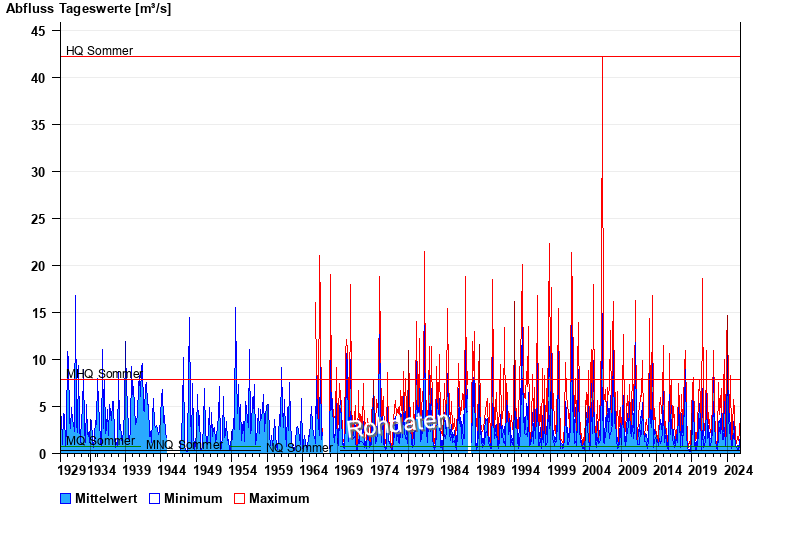Viewport: 800px width, 550px height.
Task: Select the Mittelwert legend label
Action: 106,498
